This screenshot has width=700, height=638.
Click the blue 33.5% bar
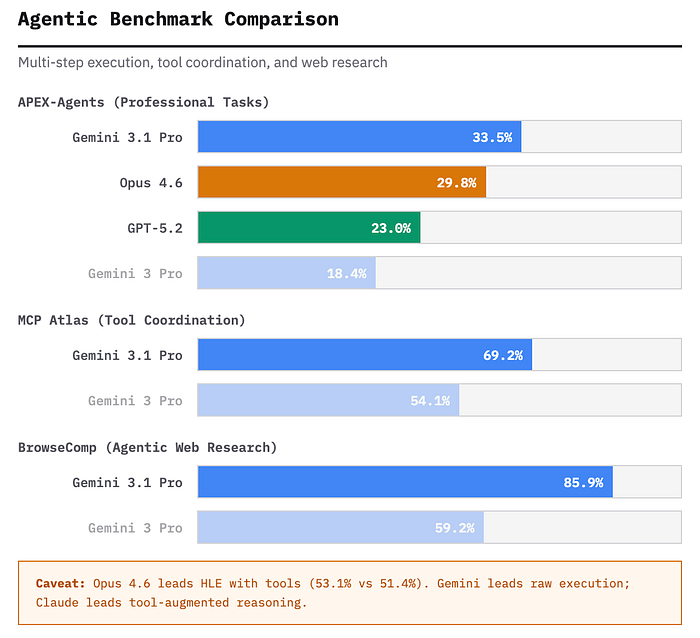[x=359, y=137]
